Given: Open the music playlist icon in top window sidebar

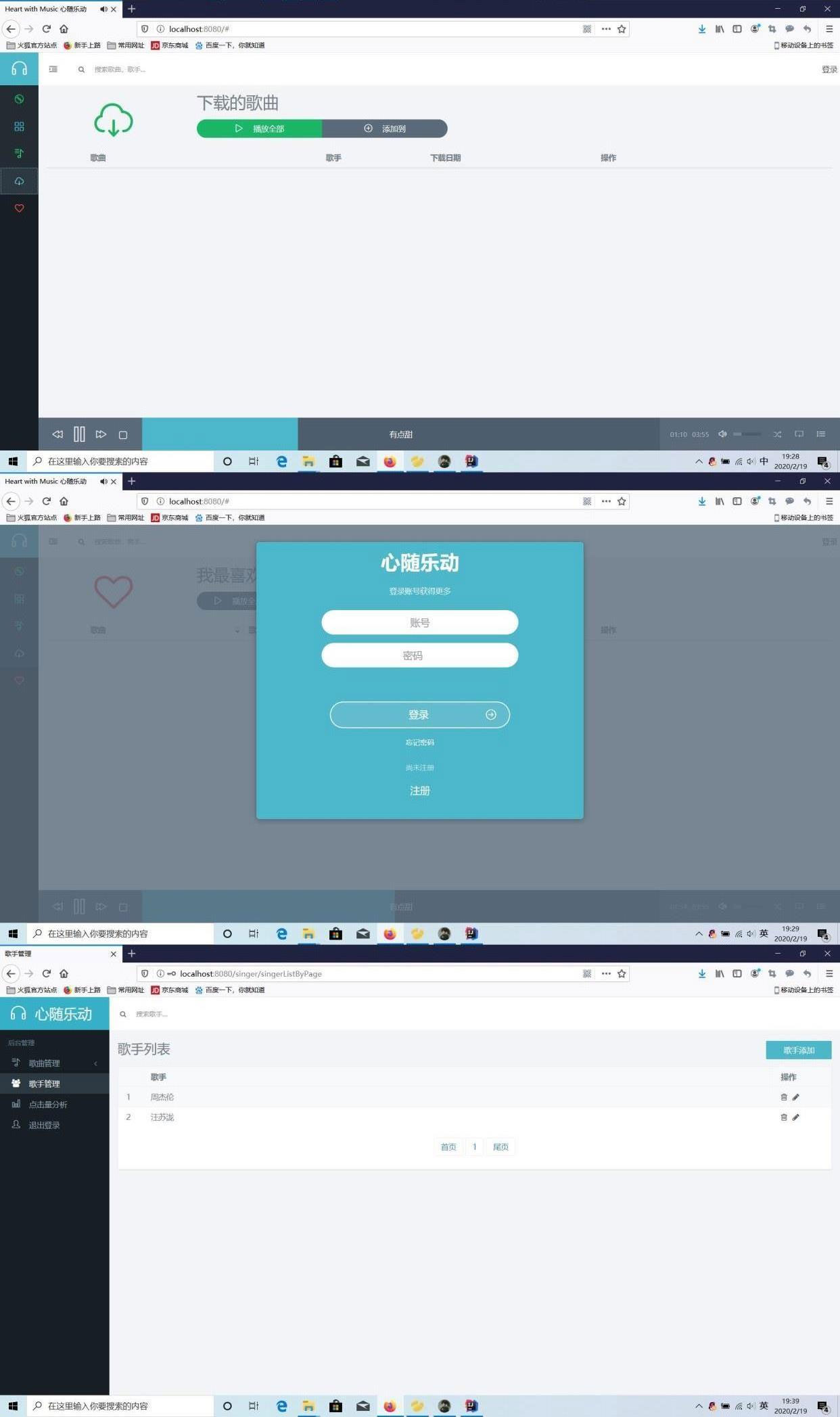Looking at the screenshot, I should tap(19, 154).
